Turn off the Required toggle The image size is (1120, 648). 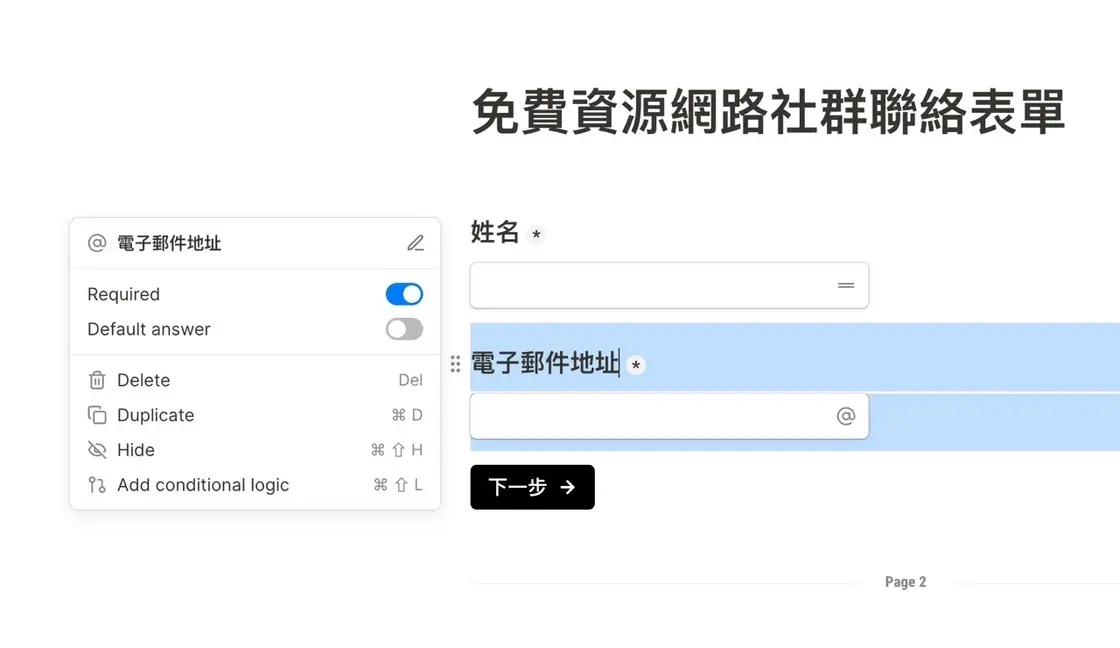point(404,294)
